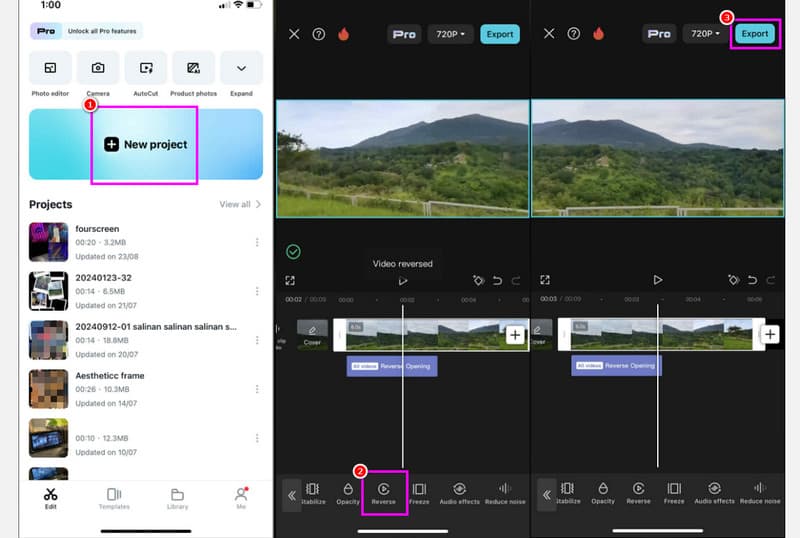
Task: Tap the Reverse tool highlighted as step 2
Action: (x=383, y=491)
